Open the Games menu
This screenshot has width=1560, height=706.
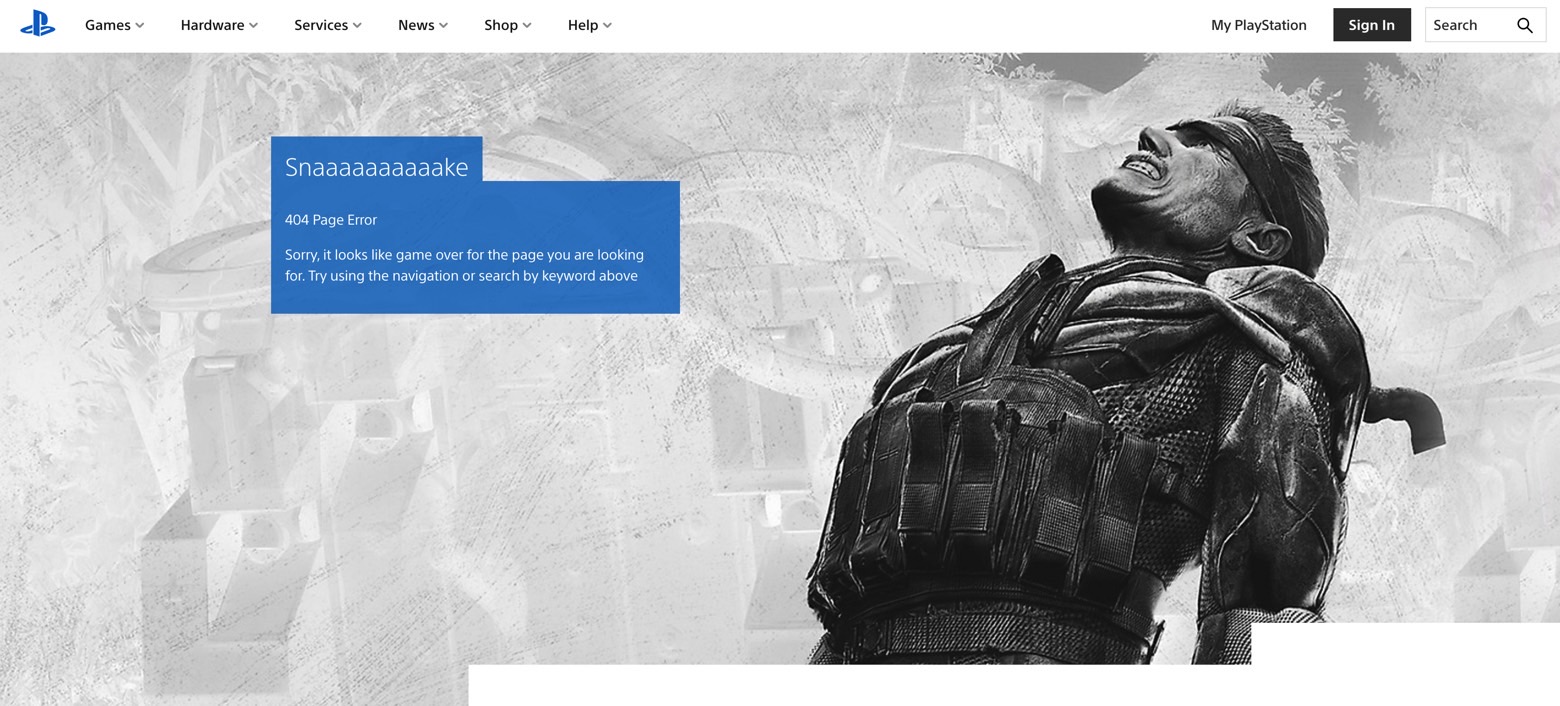coord(107,25)
